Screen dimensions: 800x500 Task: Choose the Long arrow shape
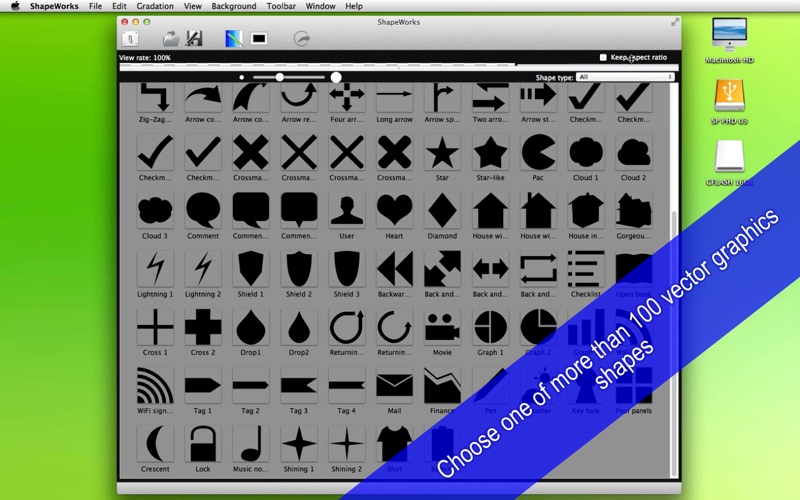pyautogui.click(x=394, y=98)
